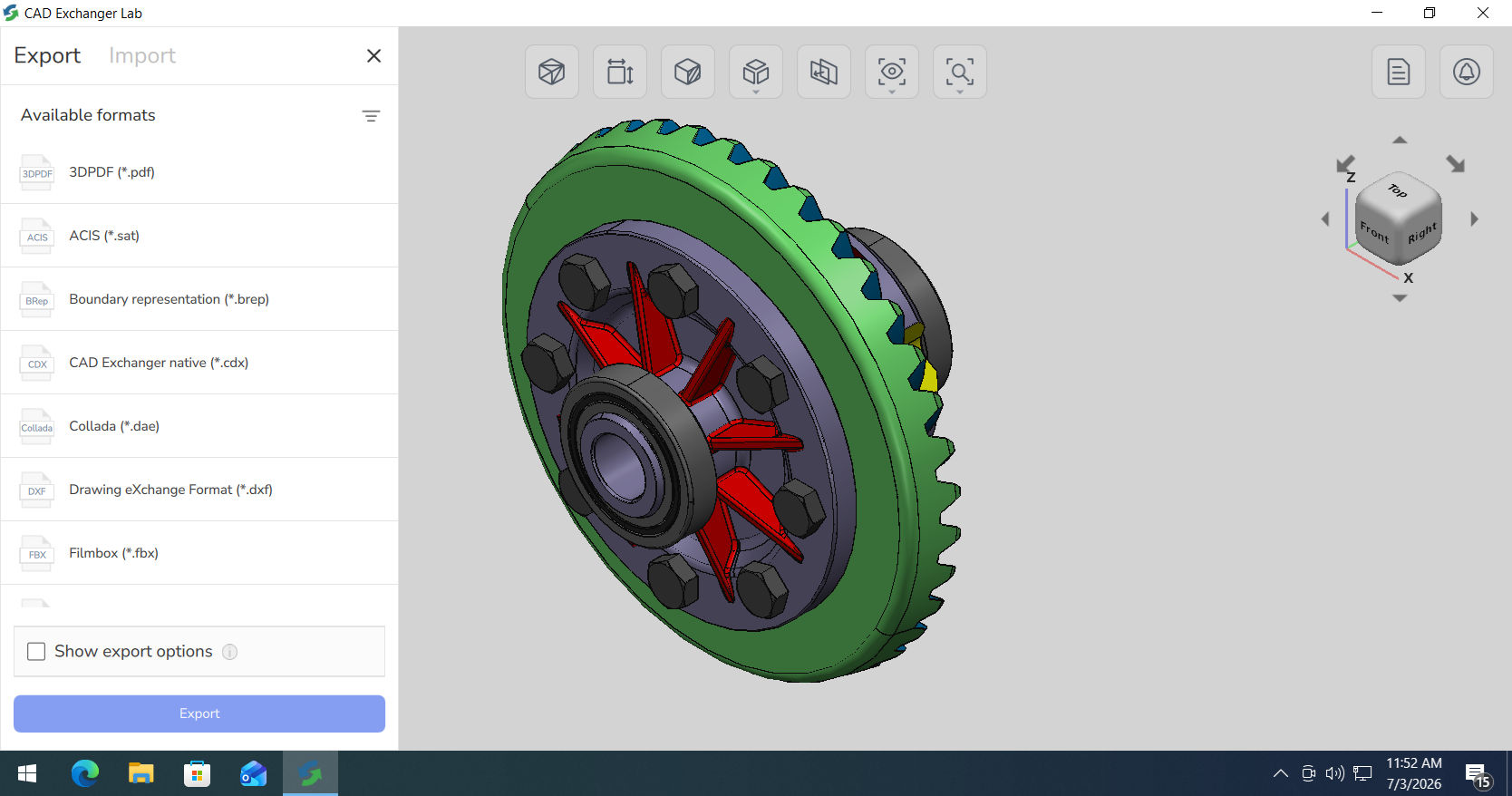Show hidden system tray icons
1512x796 pixels.
pyautogui.click(x=1281, y=773)
